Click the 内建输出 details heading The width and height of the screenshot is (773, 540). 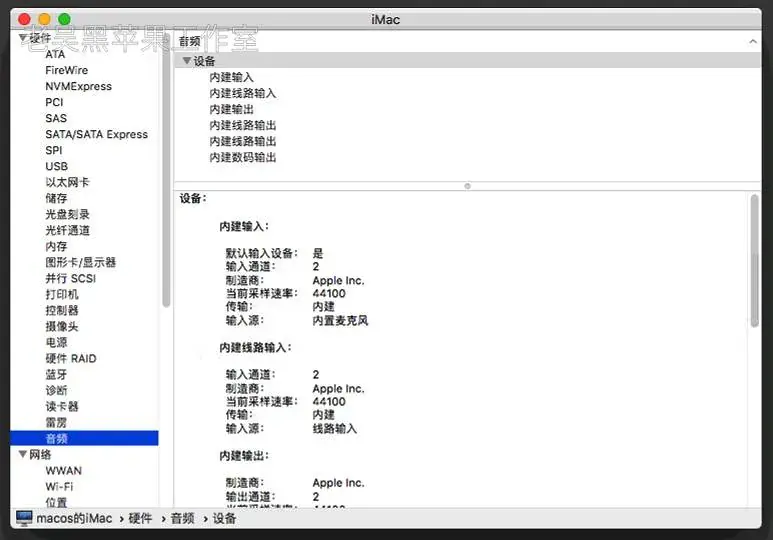coord(244,456)
